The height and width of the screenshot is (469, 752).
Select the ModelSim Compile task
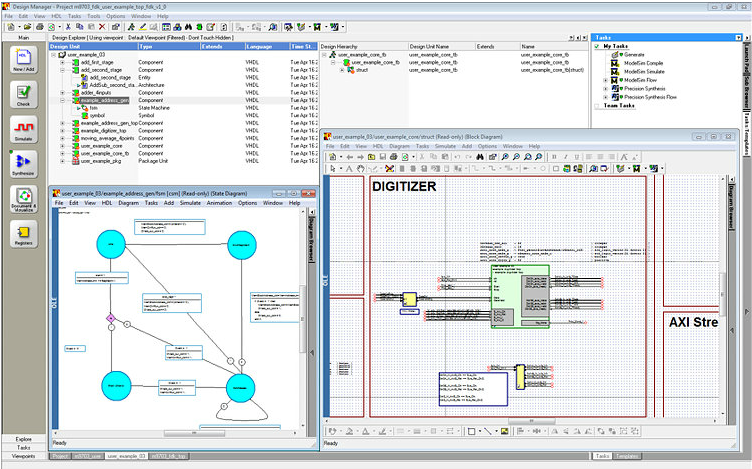(x=643, y=62)
